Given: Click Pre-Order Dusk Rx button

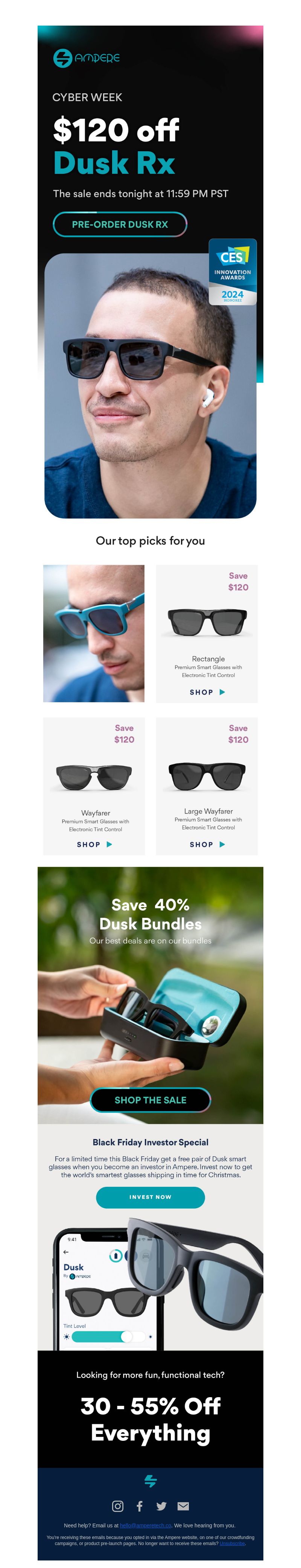Looking at the screenshot, I should tap(120, 224).
